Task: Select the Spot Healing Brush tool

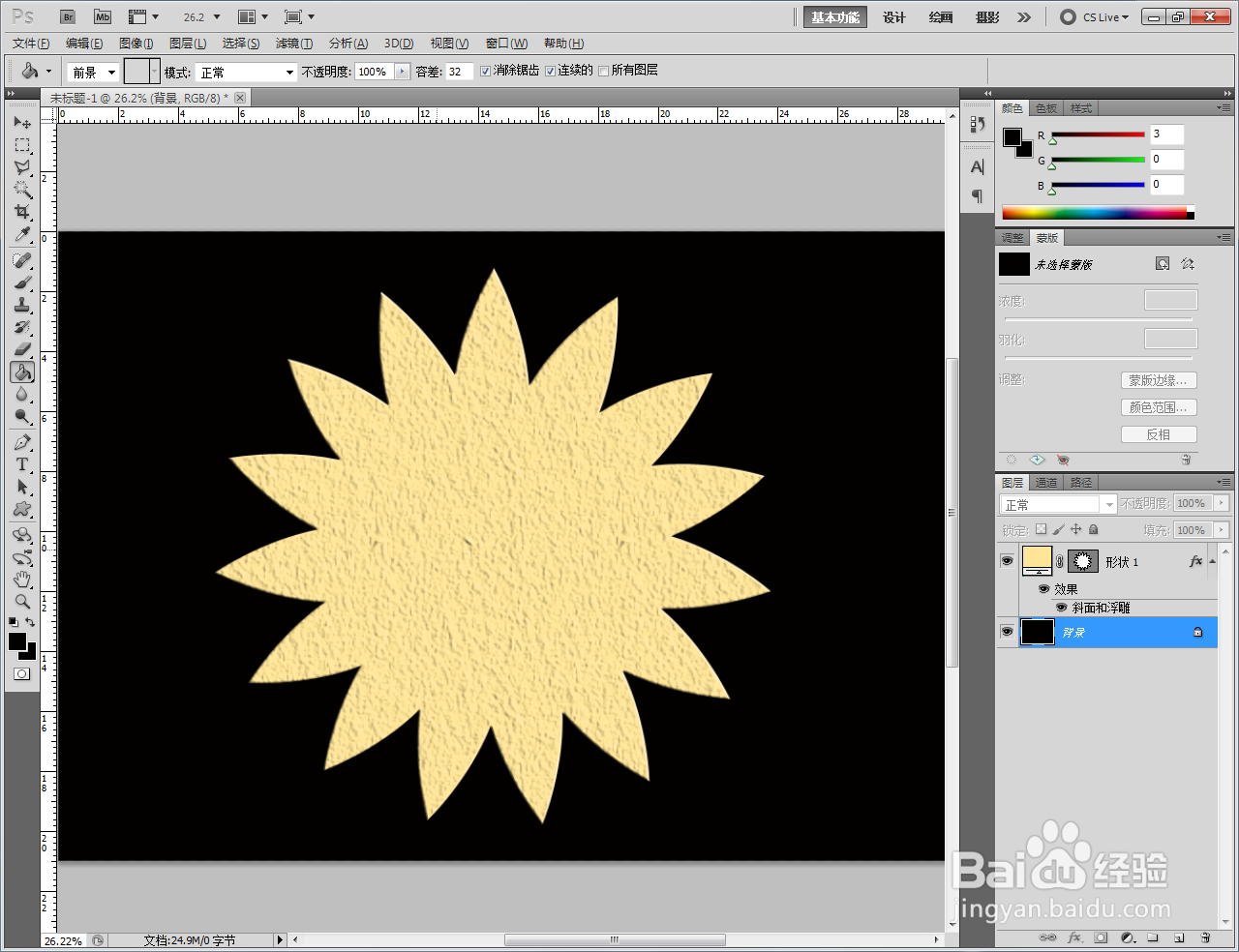Action: [22, 261]
